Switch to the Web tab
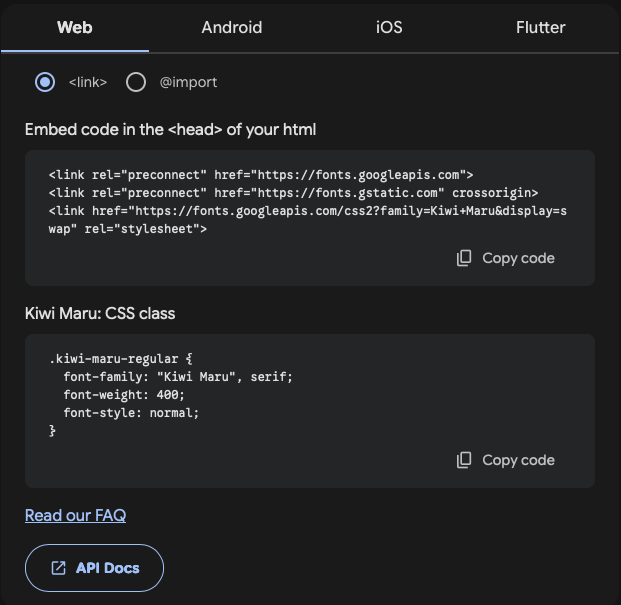The width and height of the screenshot is (621, 605). pyautogui.click(x=75, y=27)
